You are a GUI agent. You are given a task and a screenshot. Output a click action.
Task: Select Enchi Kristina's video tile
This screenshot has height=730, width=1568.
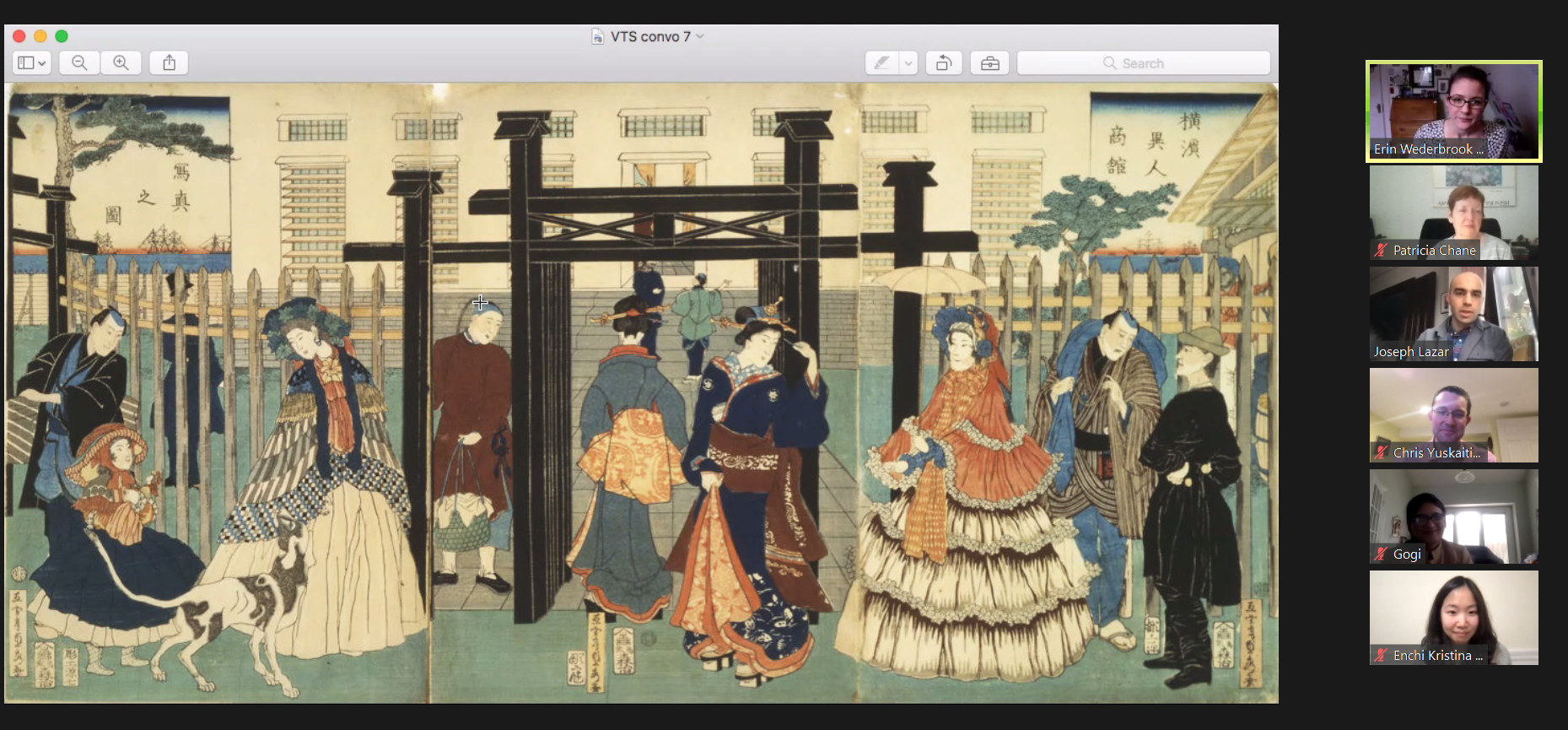click(x=1453, y=618)
